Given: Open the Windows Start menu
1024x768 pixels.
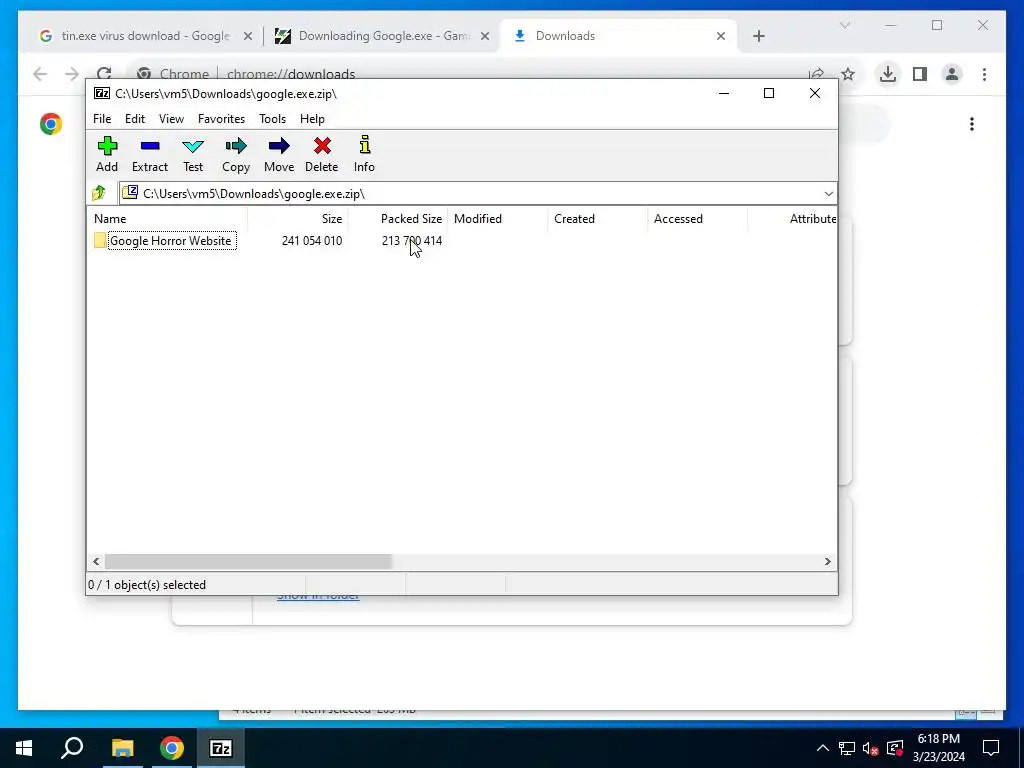Looking at the screenshot, I should coord(24,748).
